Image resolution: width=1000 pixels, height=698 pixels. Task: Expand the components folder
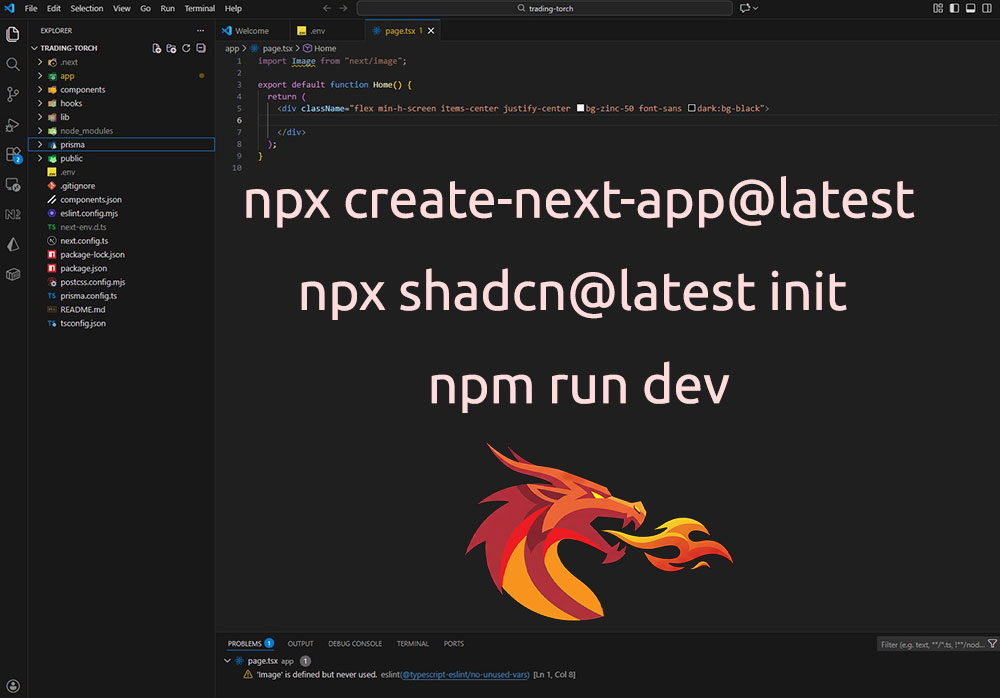click(40, 90)
